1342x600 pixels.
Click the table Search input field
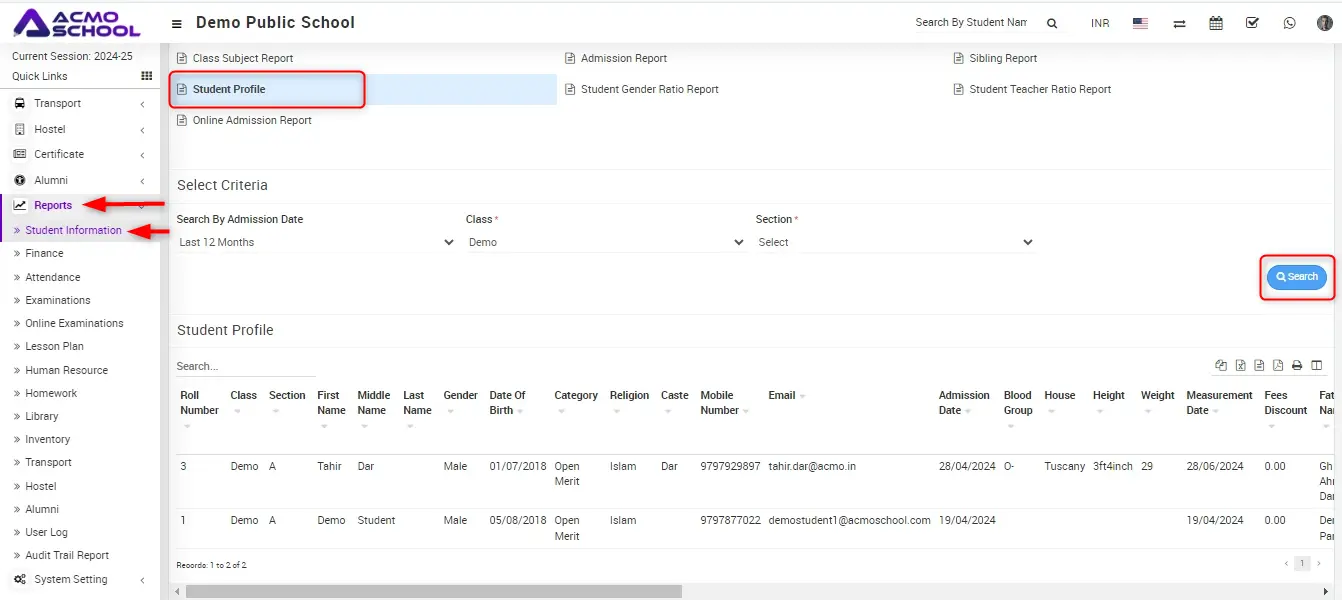pyautogui.click(x=245, y=366)
